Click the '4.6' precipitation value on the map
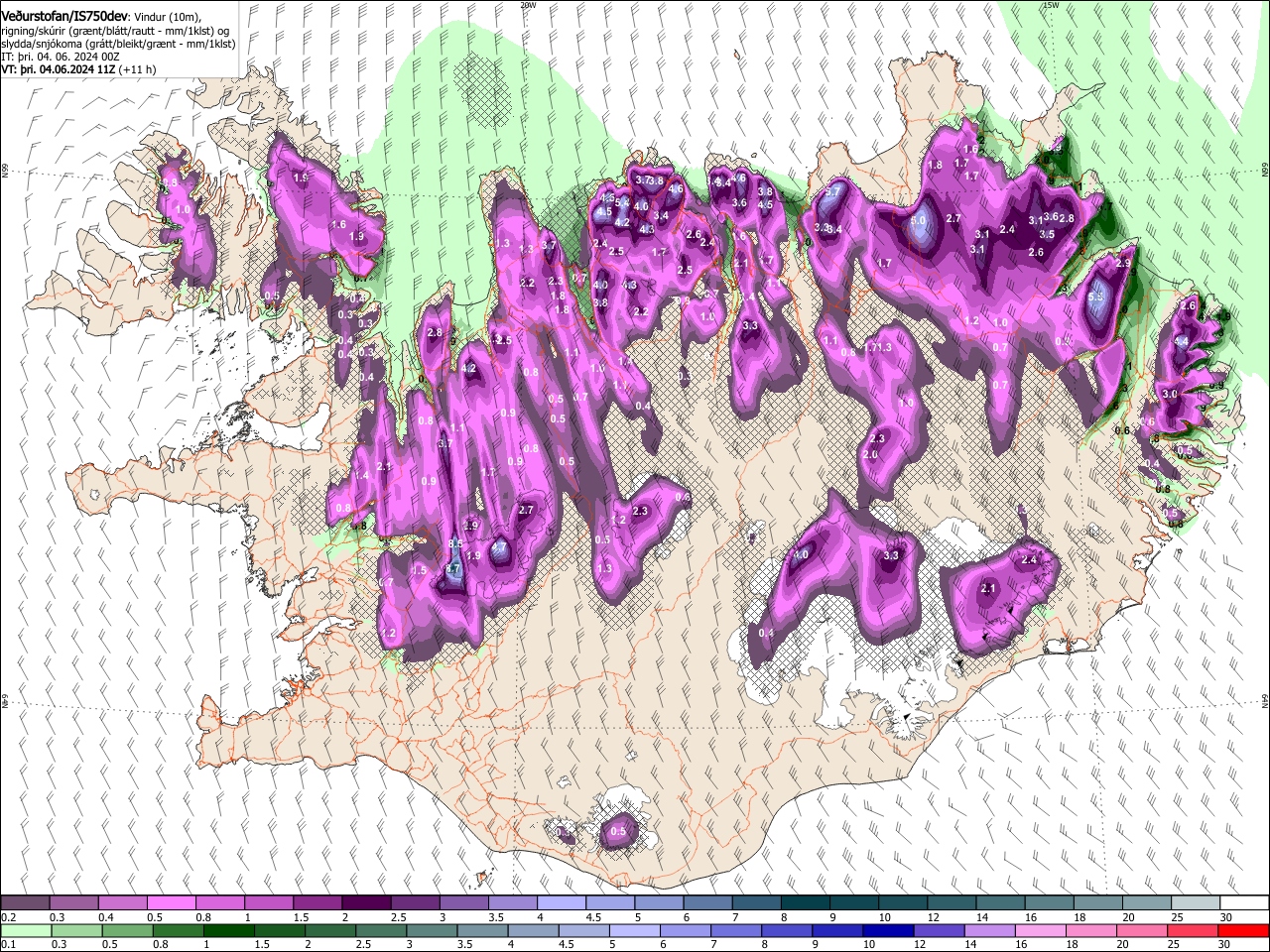Image resolution: width=1270 pixels, height=952 pixels. click(x=676, y=188)
